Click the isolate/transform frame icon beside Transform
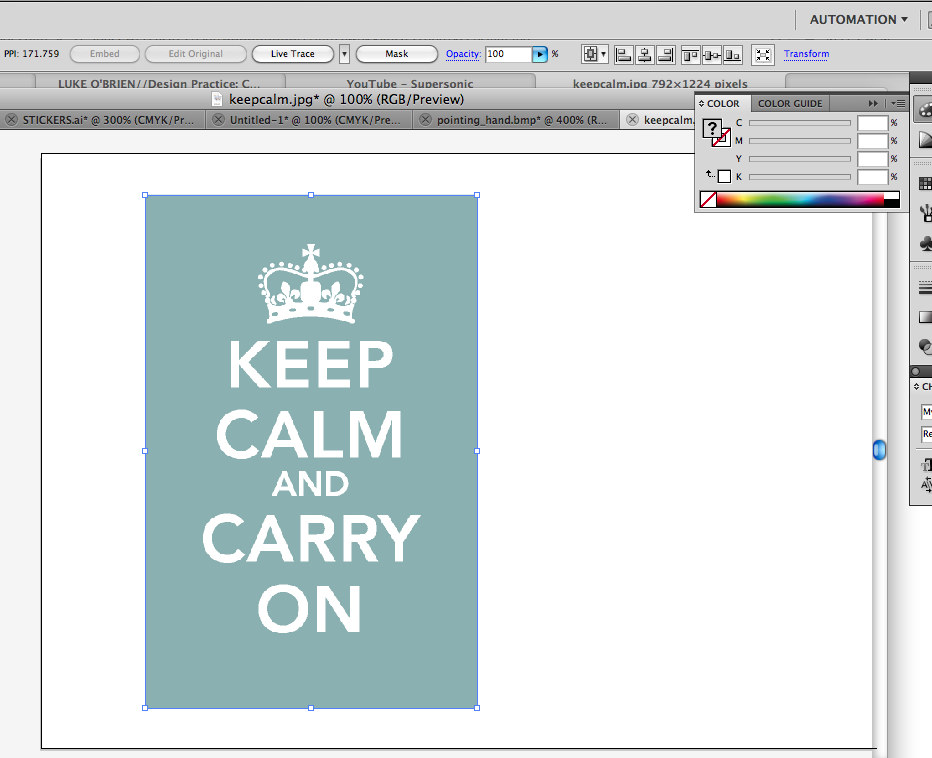932x758 pixels. [x=763, y=55]
